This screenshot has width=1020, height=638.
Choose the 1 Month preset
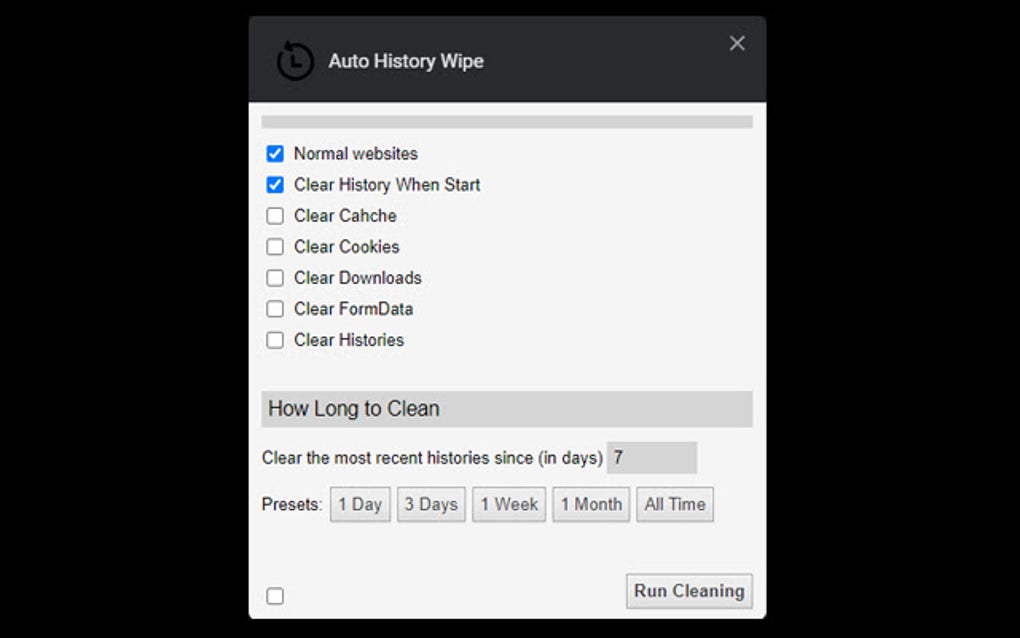[x=590, y=504]
